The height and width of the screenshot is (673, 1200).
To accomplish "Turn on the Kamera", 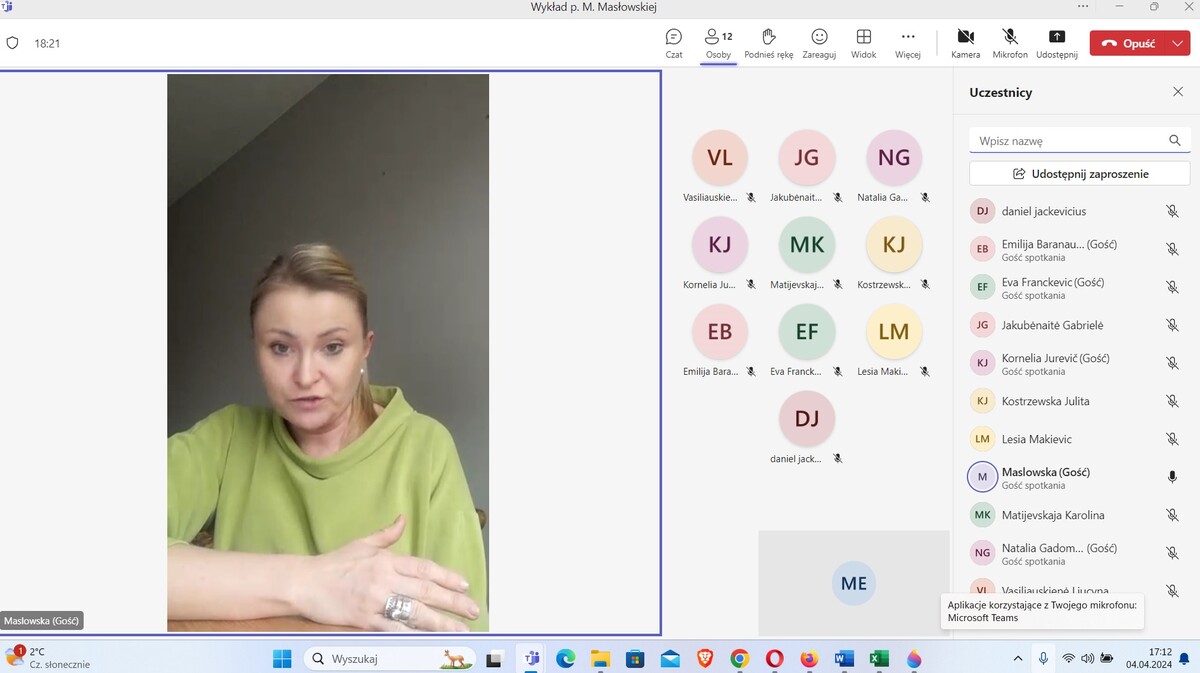I will coord(966,43).
